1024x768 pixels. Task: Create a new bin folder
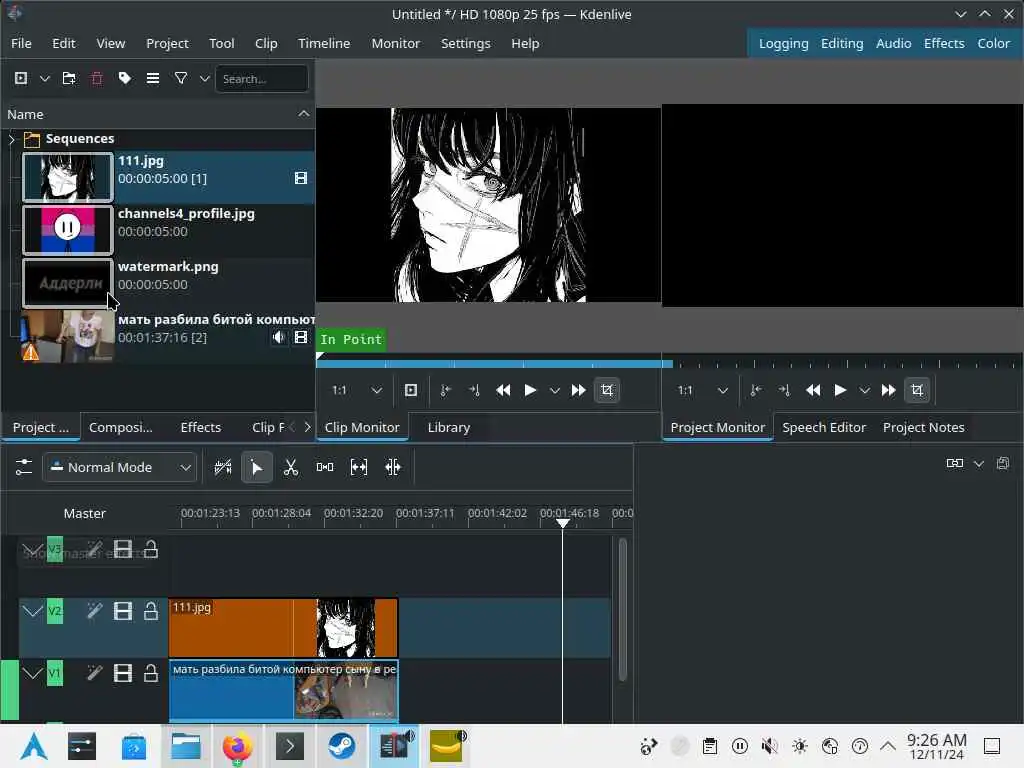pos(69,78)
